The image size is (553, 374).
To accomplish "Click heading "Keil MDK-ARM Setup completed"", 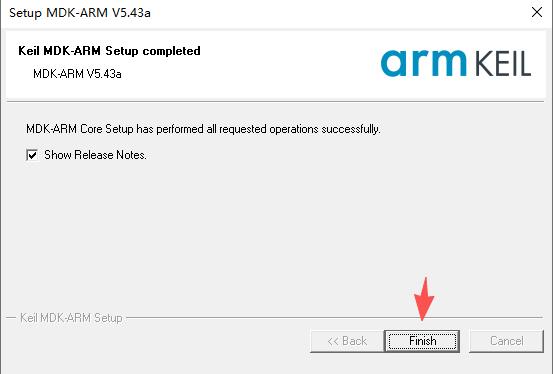I will click(109, 51).
